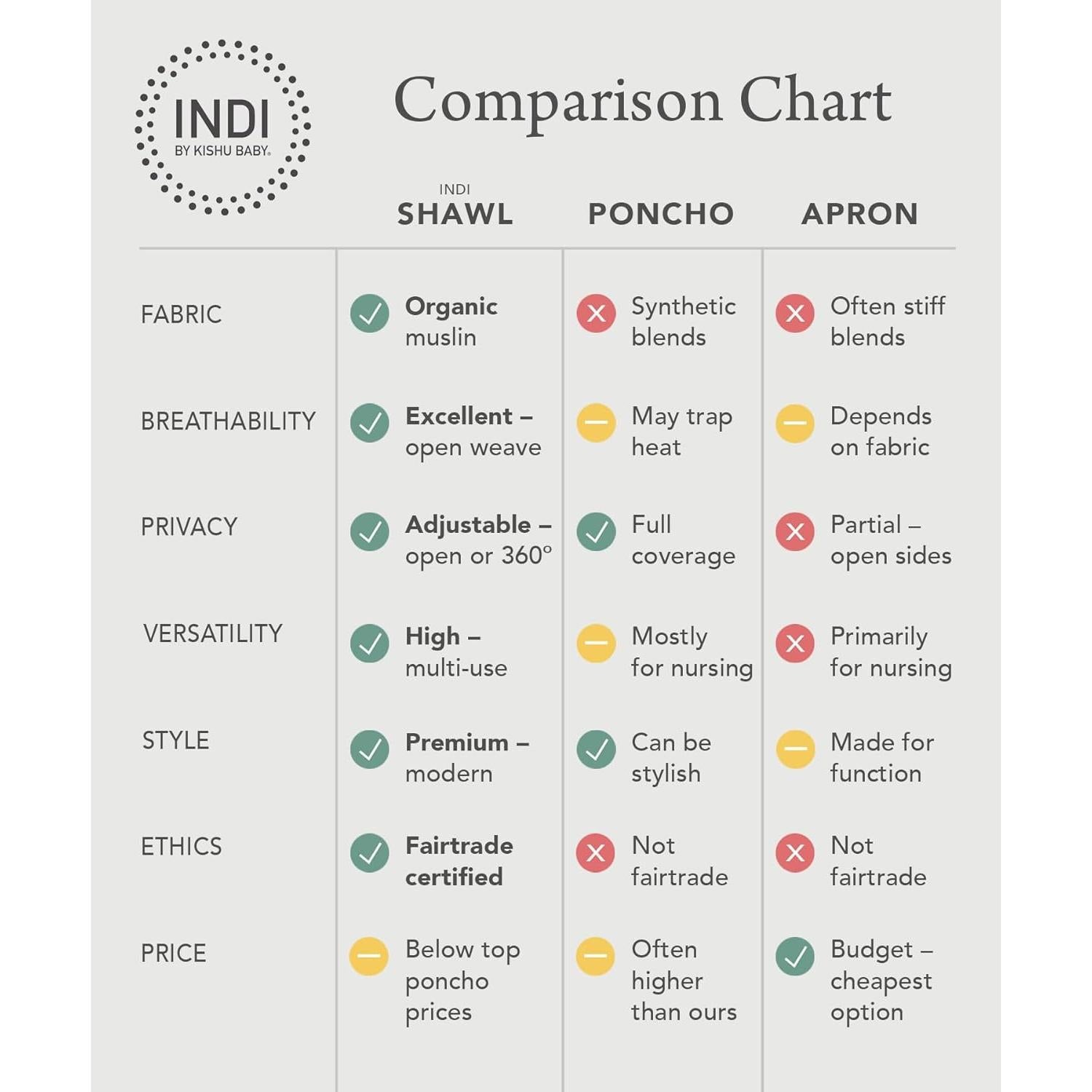Click the Comparison Chart title
The image size is (1092, 1092).
[642, 100]
